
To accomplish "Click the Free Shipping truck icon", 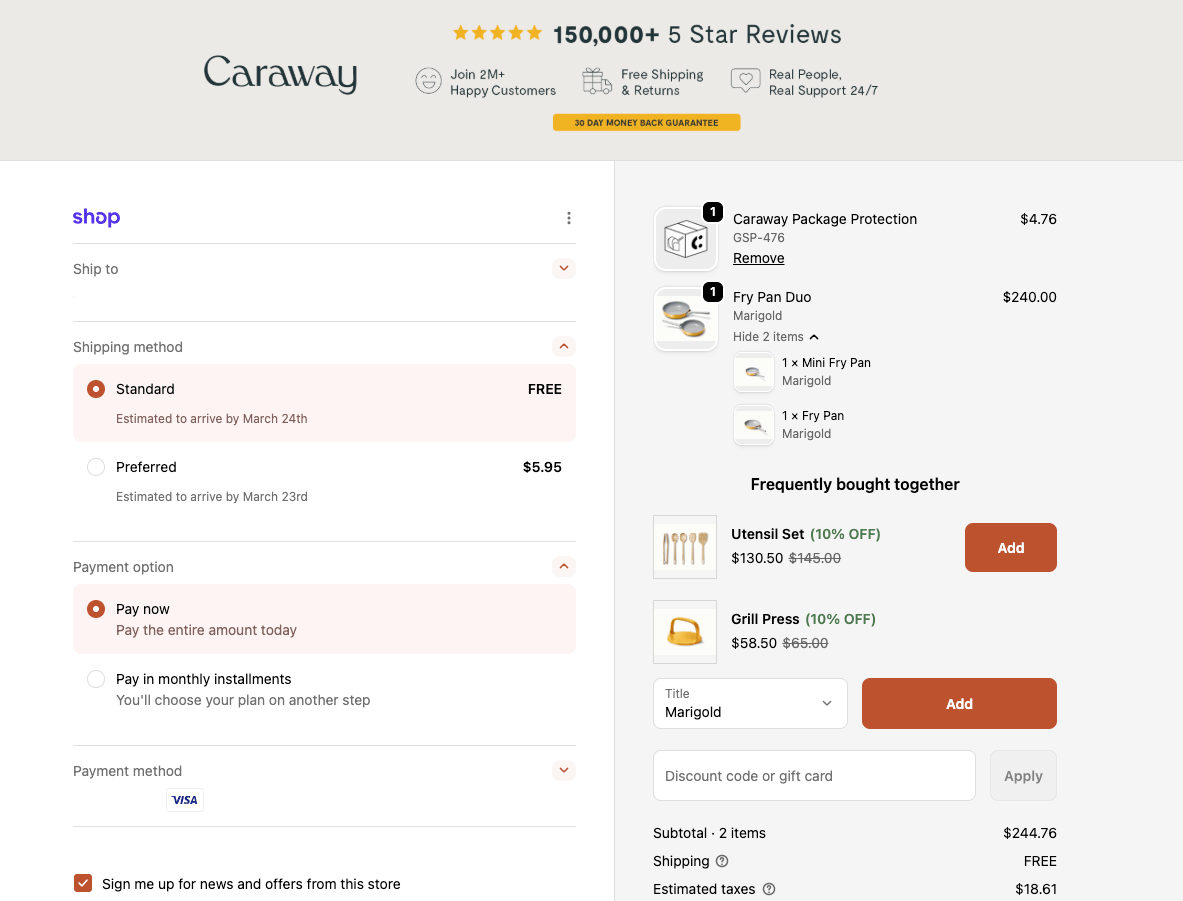I will [597, 81].
